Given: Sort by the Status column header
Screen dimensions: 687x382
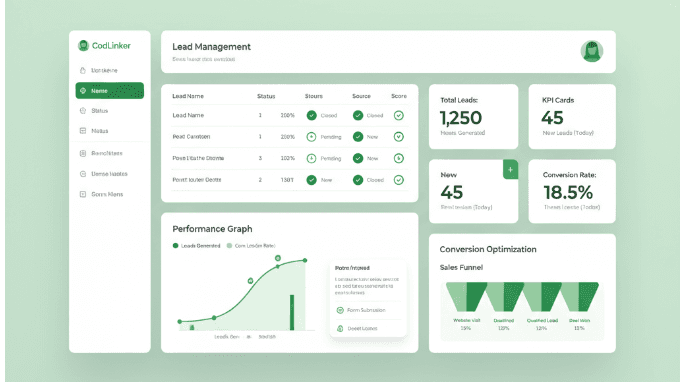Looking at the screenshot, I should [x=266, y=96].
